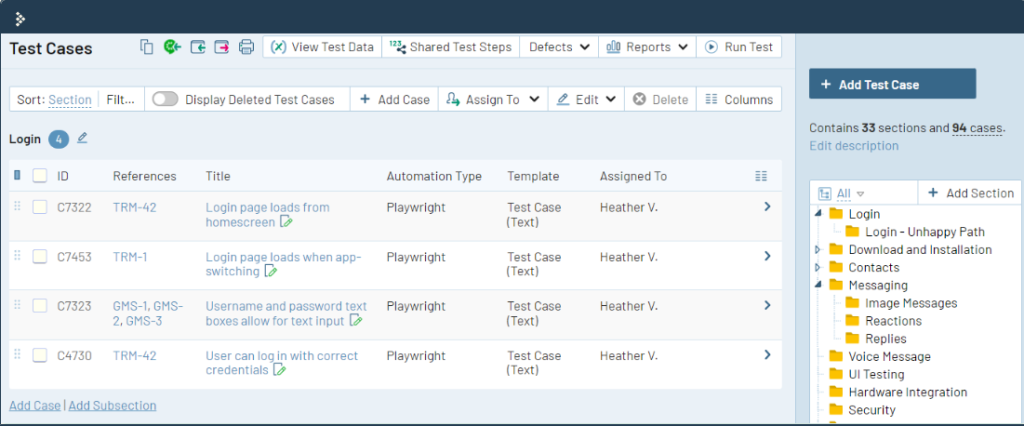Click drag handle of row C7323
The width and height of the screenshot is (1024, 426).
pyautogui.click(x=18, y=305)
